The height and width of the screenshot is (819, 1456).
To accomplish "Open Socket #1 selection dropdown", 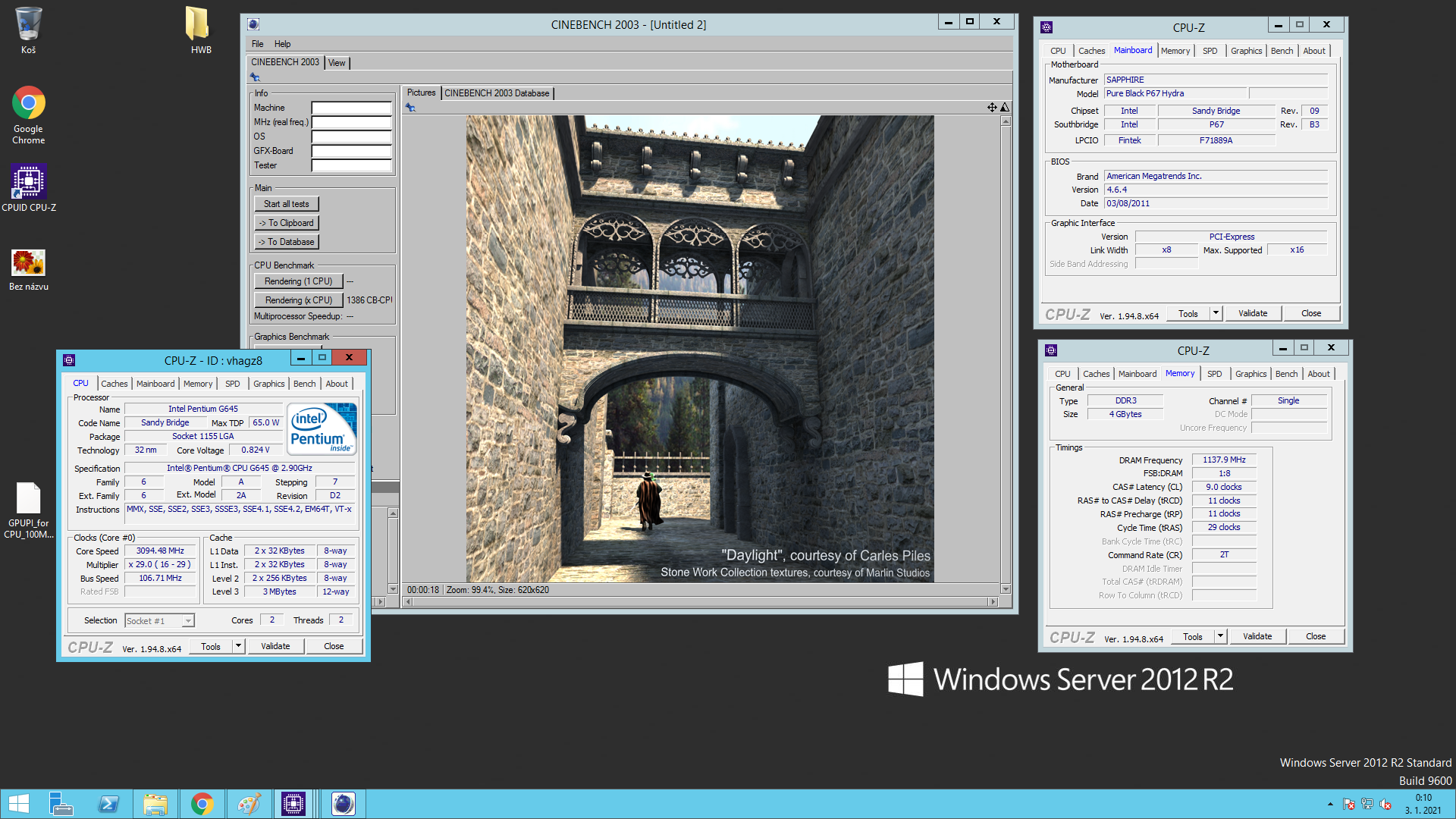I will pos(159,621).
